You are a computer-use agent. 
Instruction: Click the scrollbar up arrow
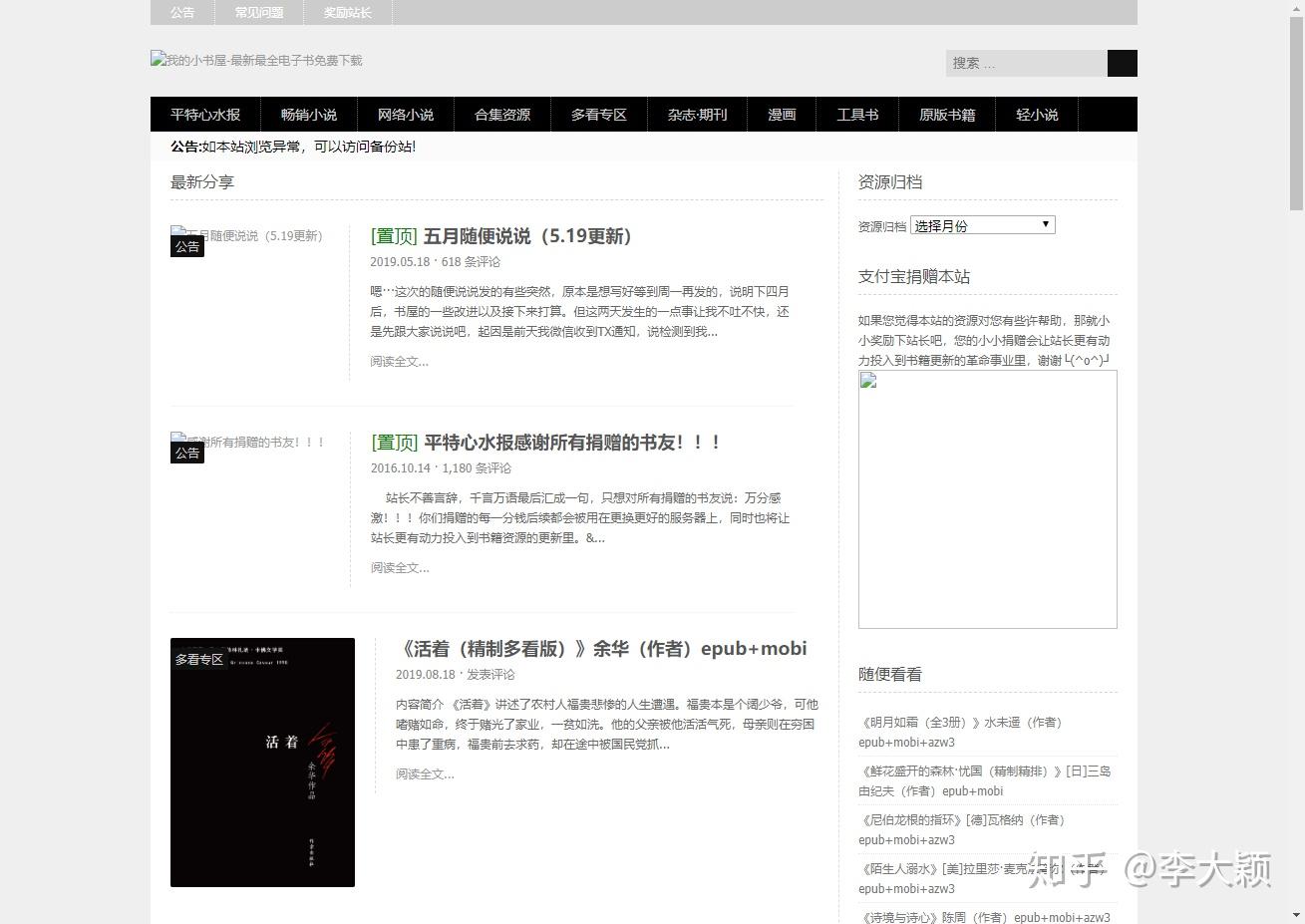point(1296,7)
